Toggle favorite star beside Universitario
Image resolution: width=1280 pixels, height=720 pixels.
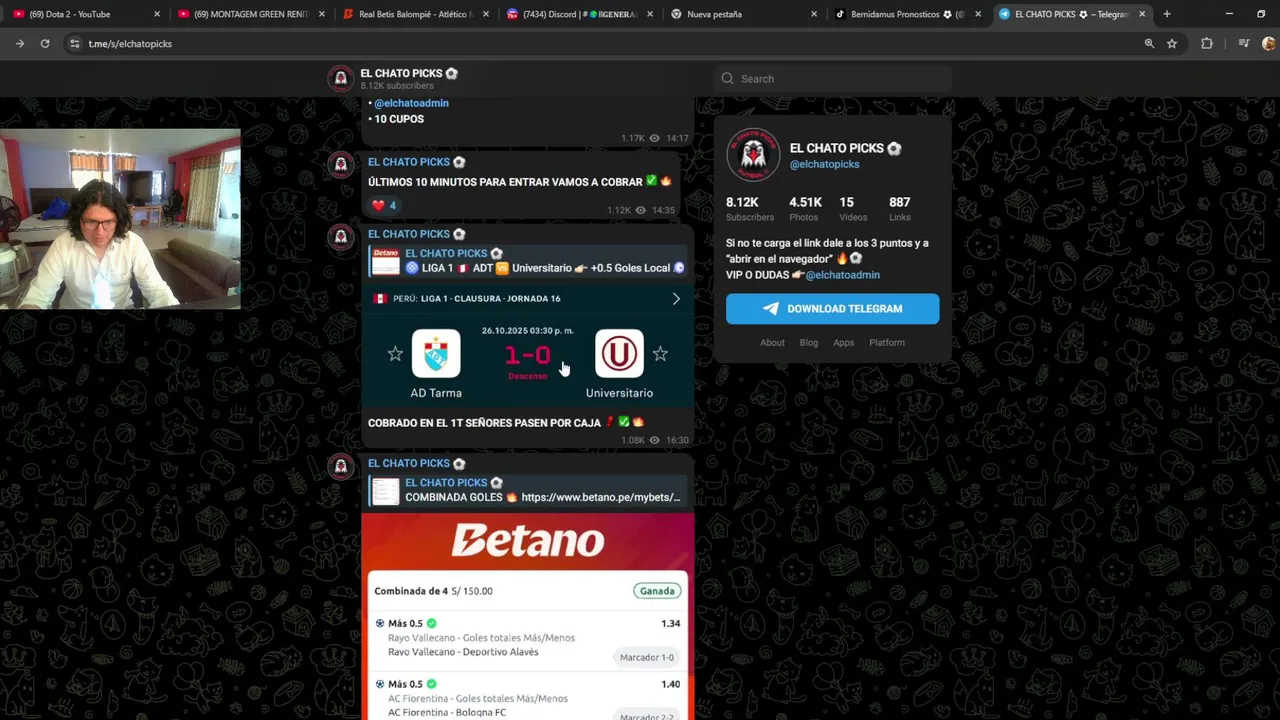pyautogui.click(x=660, y=354)
